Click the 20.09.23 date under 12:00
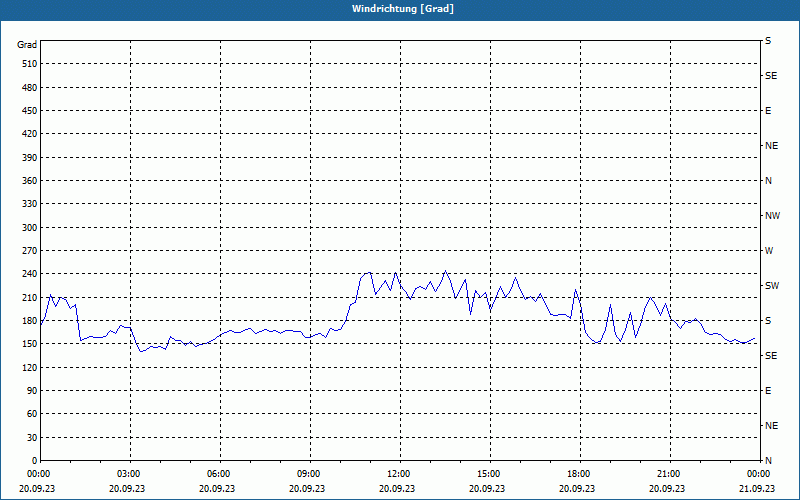The width and height of the screenshot is (800, 500). pyautogui.click(x=397, y=488)
